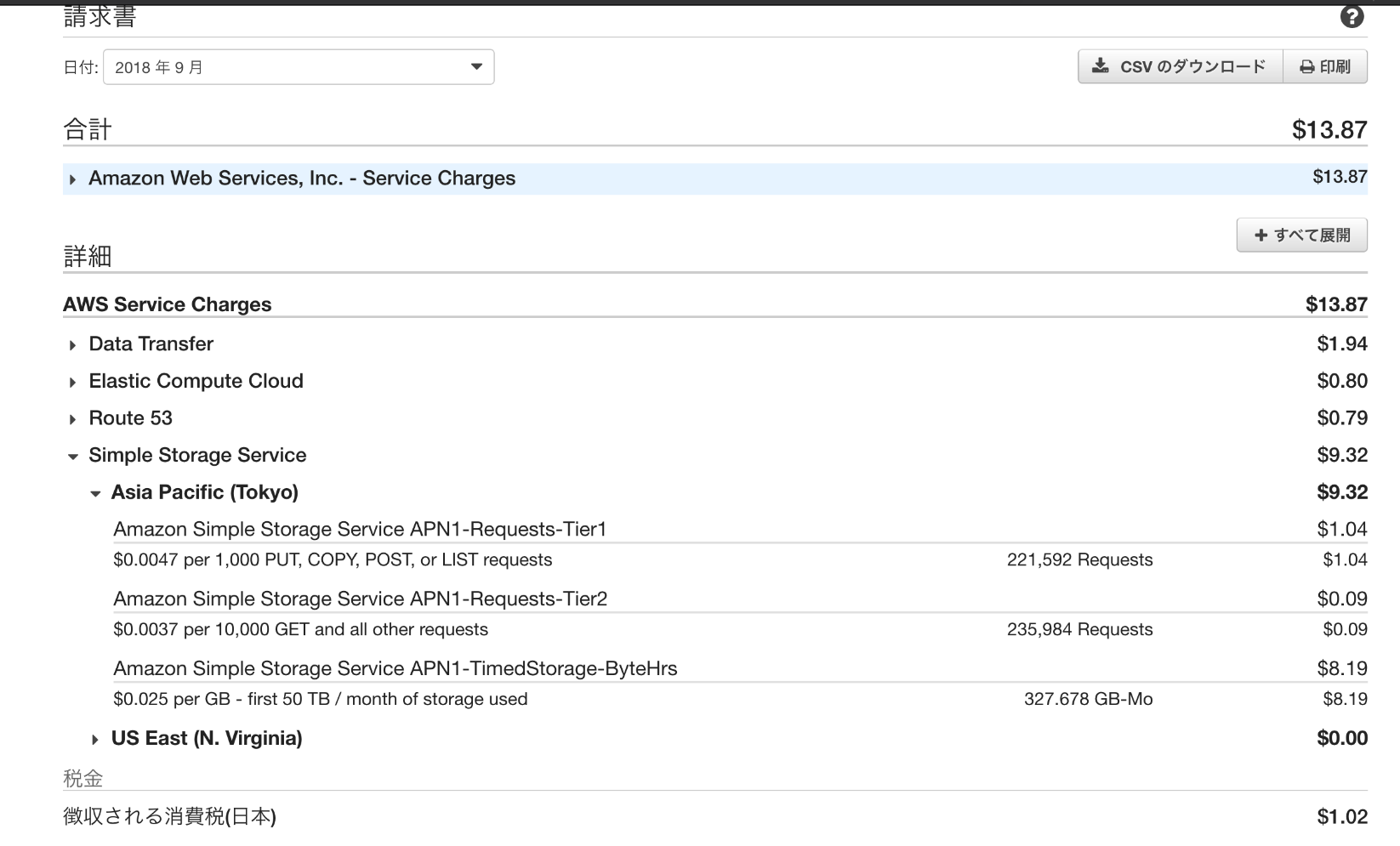The image size is (1400, 846).
Task: Select the Data Transfer label
Action: [151, 344]
